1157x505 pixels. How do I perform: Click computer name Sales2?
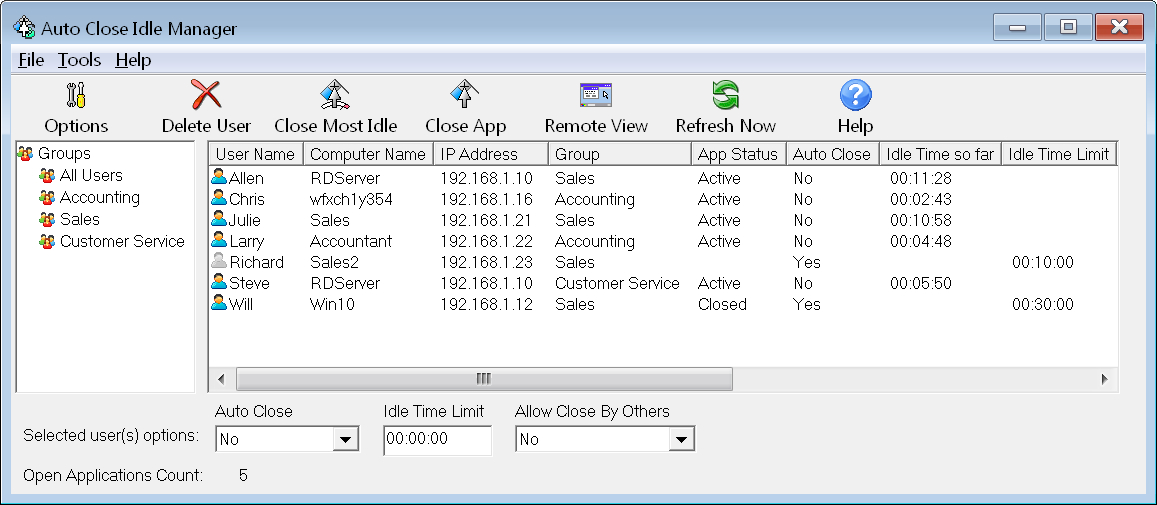(336, 262)
